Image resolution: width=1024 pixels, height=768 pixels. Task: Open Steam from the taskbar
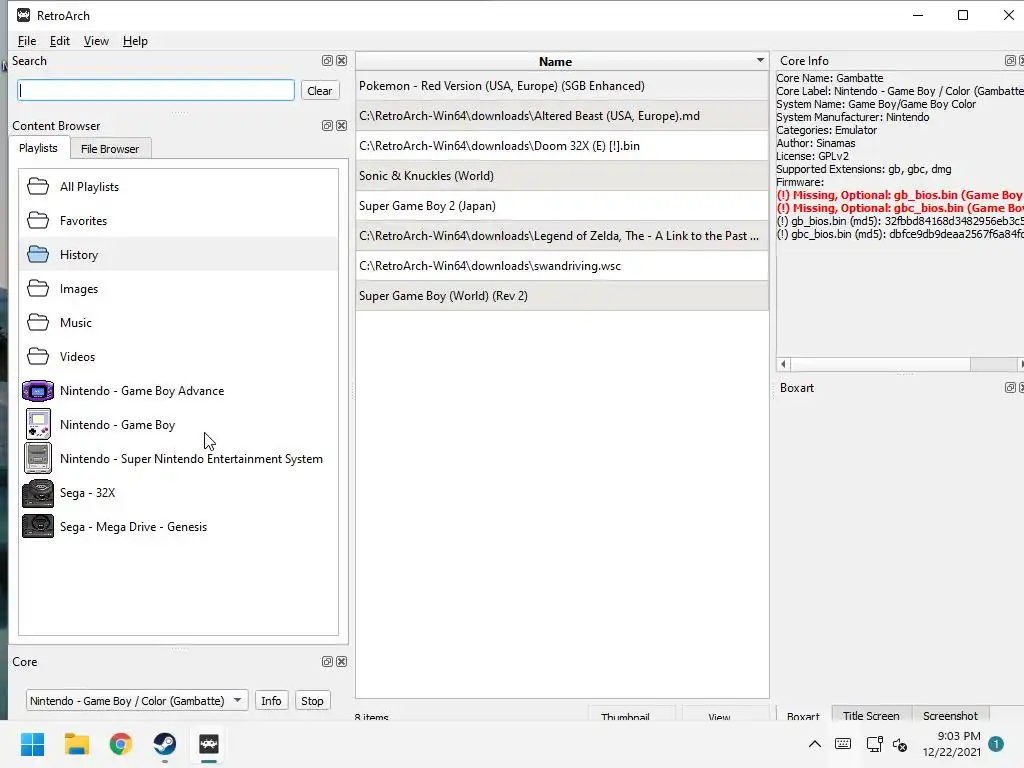point(165,744)
